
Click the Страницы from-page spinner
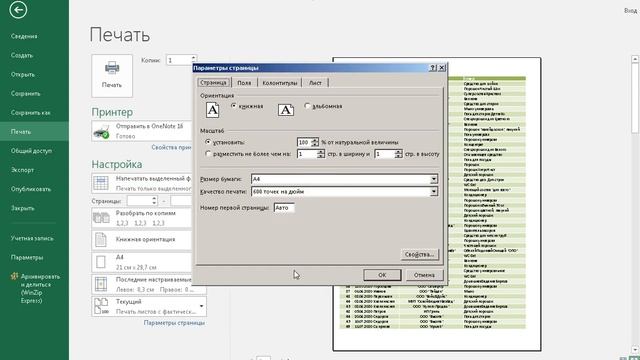pyautogui.click(x=154, y=200)
